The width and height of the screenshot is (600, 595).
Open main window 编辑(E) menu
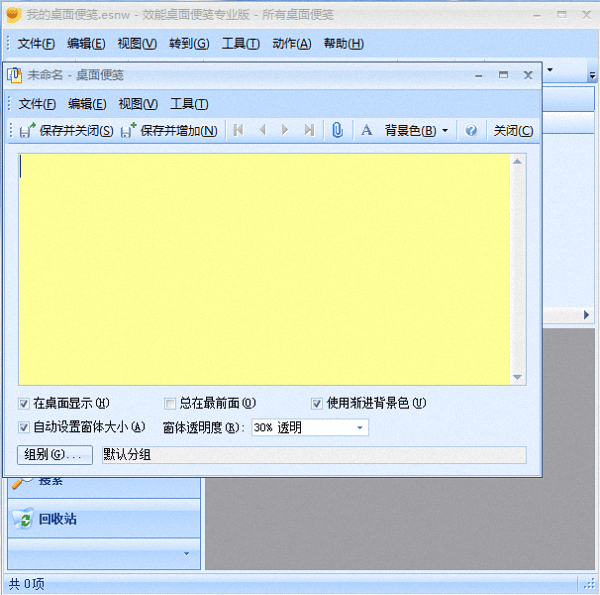(x=86, y=44)
